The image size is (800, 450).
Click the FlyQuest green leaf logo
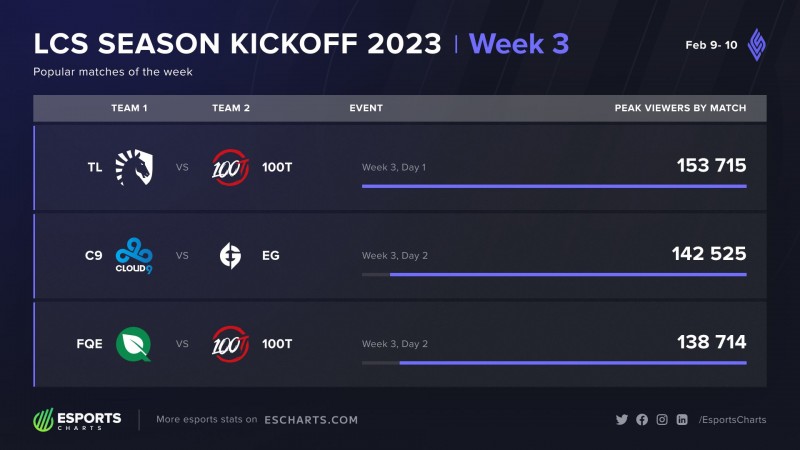pyautogui.click(x=134, y=344)
